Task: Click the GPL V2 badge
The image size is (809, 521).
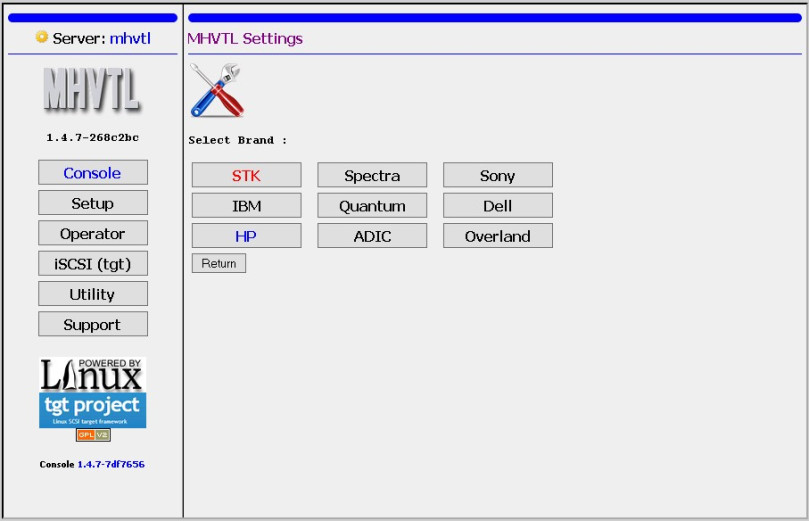Action: click(93, 435)
